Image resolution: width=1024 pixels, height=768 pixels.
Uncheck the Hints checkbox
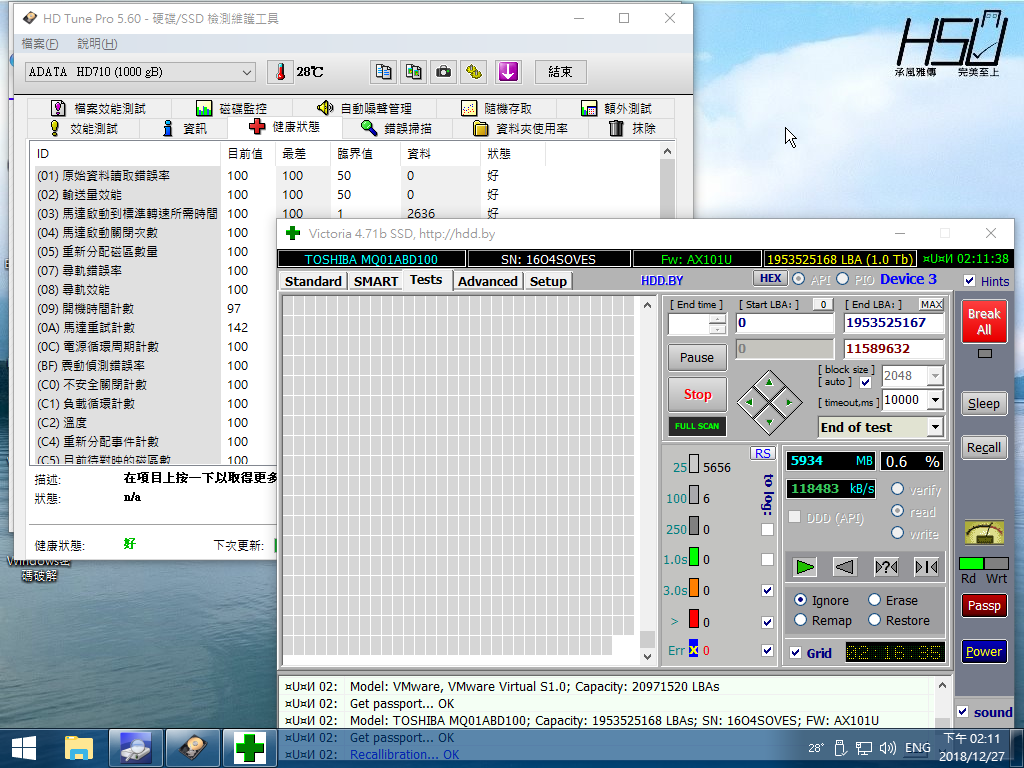point(969,281)
